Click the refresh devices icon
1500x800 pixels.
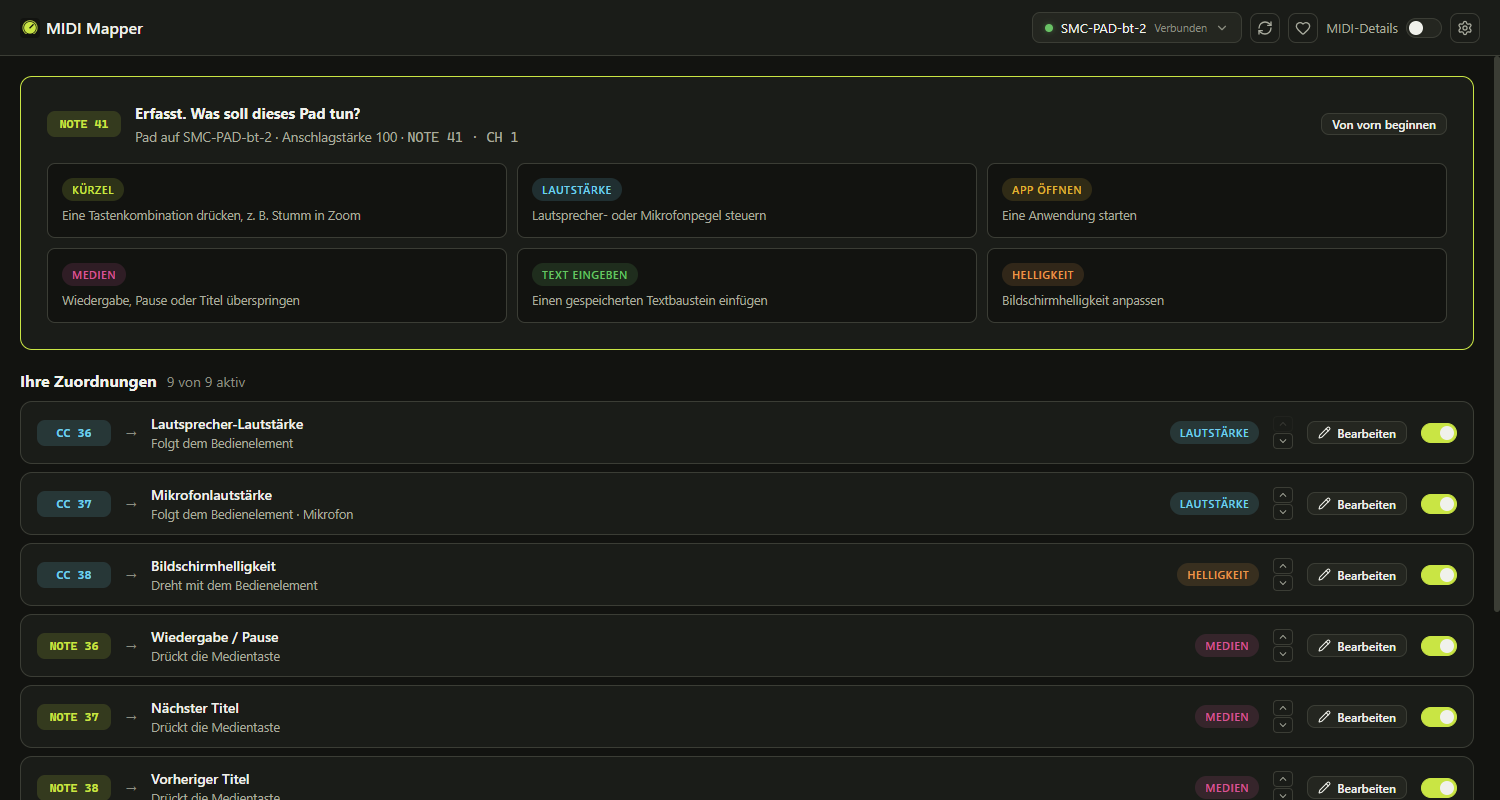click(x=1265, y=28)
